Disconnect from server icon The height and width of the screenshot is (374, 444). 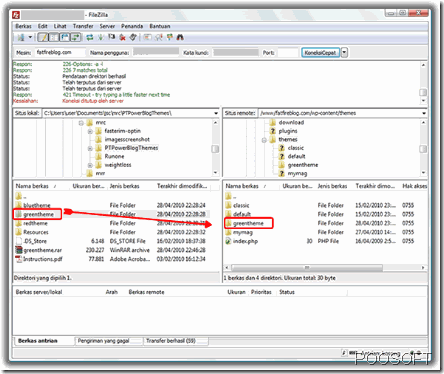[x=123, y=37]
